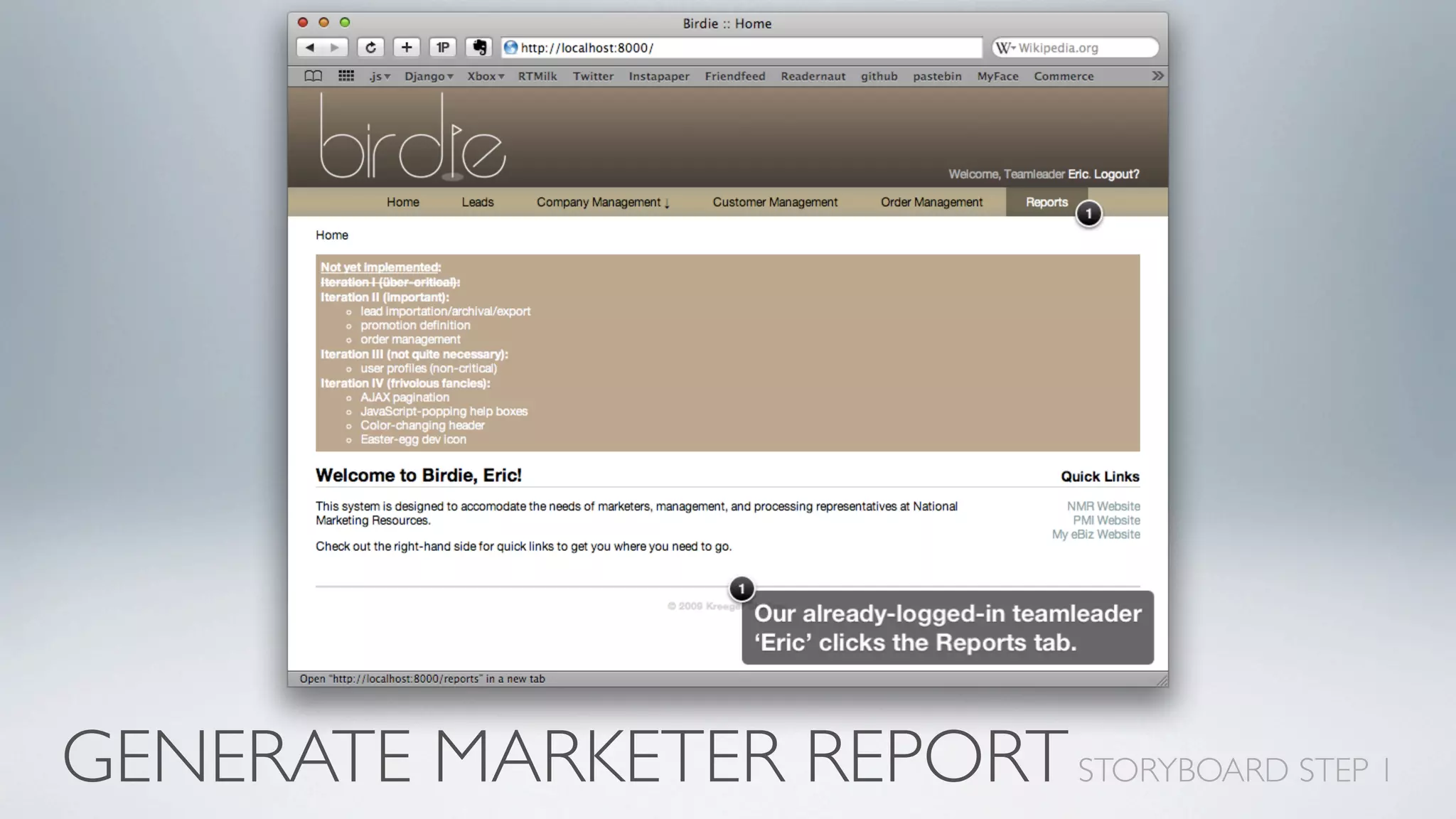Open the PMI Website quick link
The height and width of the screenshot is (819, 1456).
click(1106, 520)
